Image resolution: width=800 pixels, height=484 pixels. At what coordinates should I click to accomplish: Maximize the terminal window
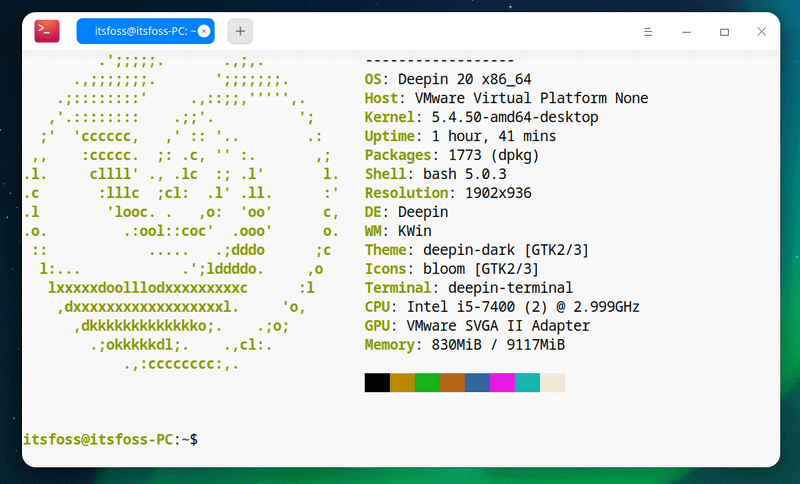(x=724, y=32)
